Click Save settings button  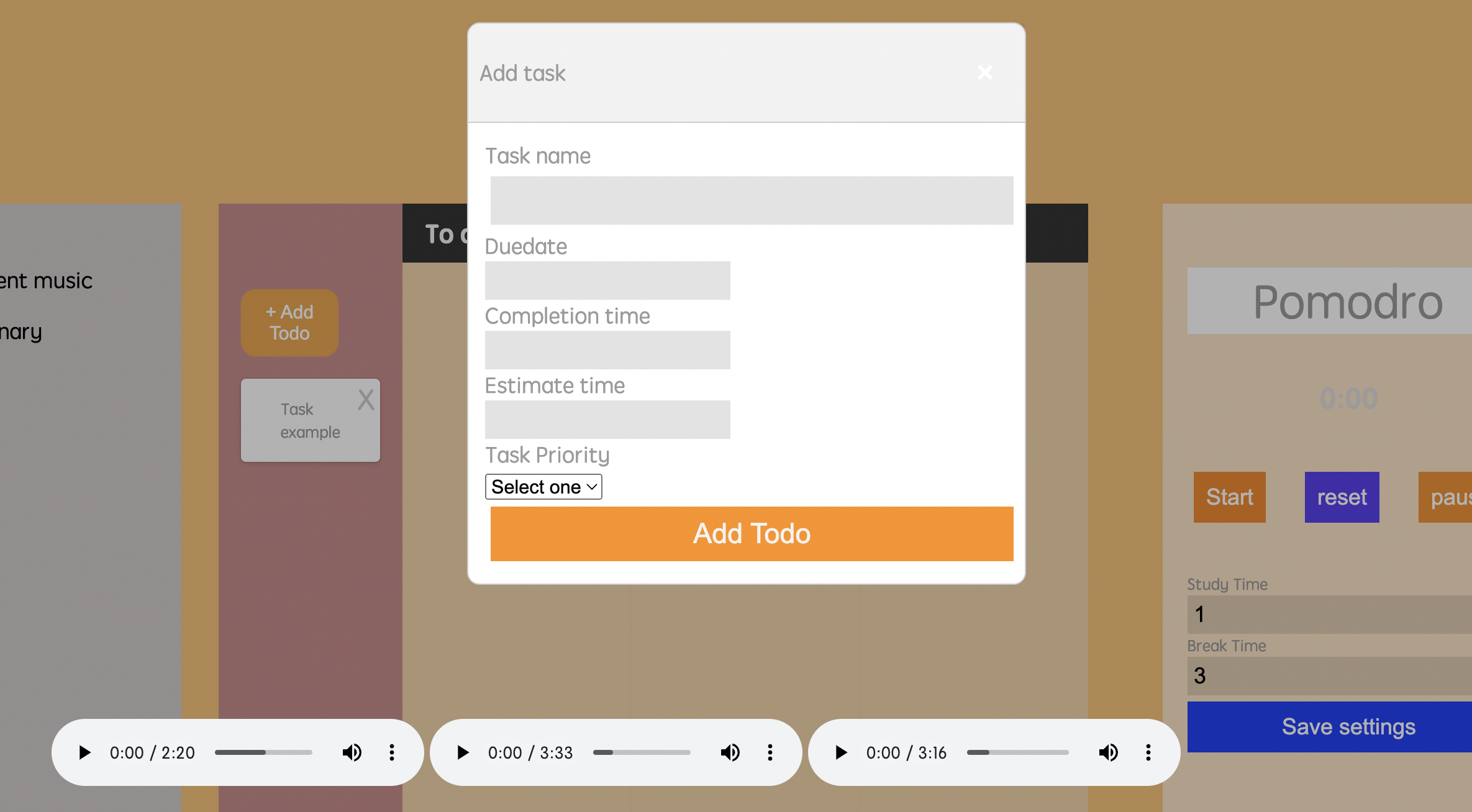pyautogui.click(x=1348, y=727)
